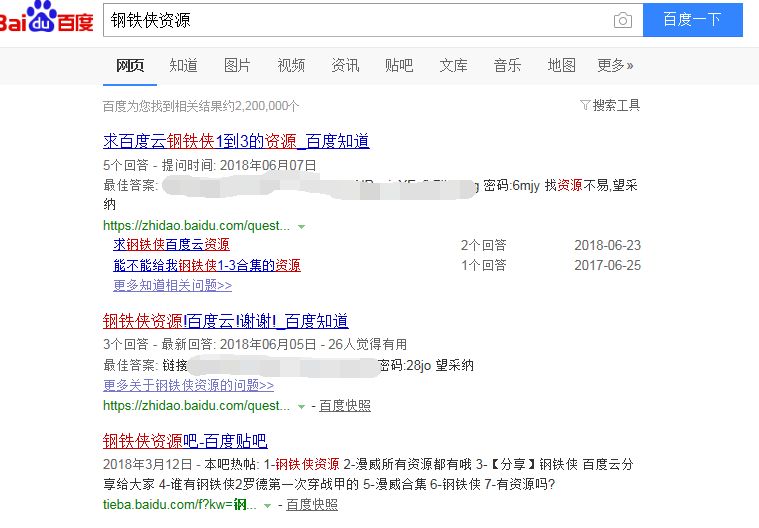Switch to the 图片 tab
759x528 pixels.
[x=237, y=65]
